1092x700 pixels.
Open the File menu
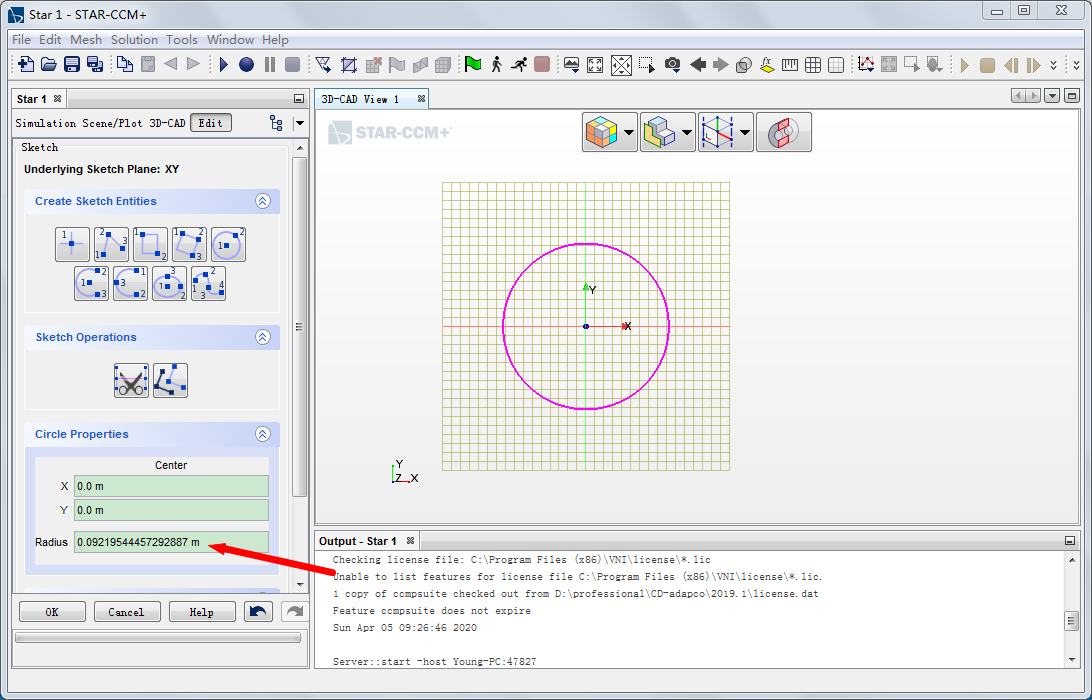coord(21,40)
